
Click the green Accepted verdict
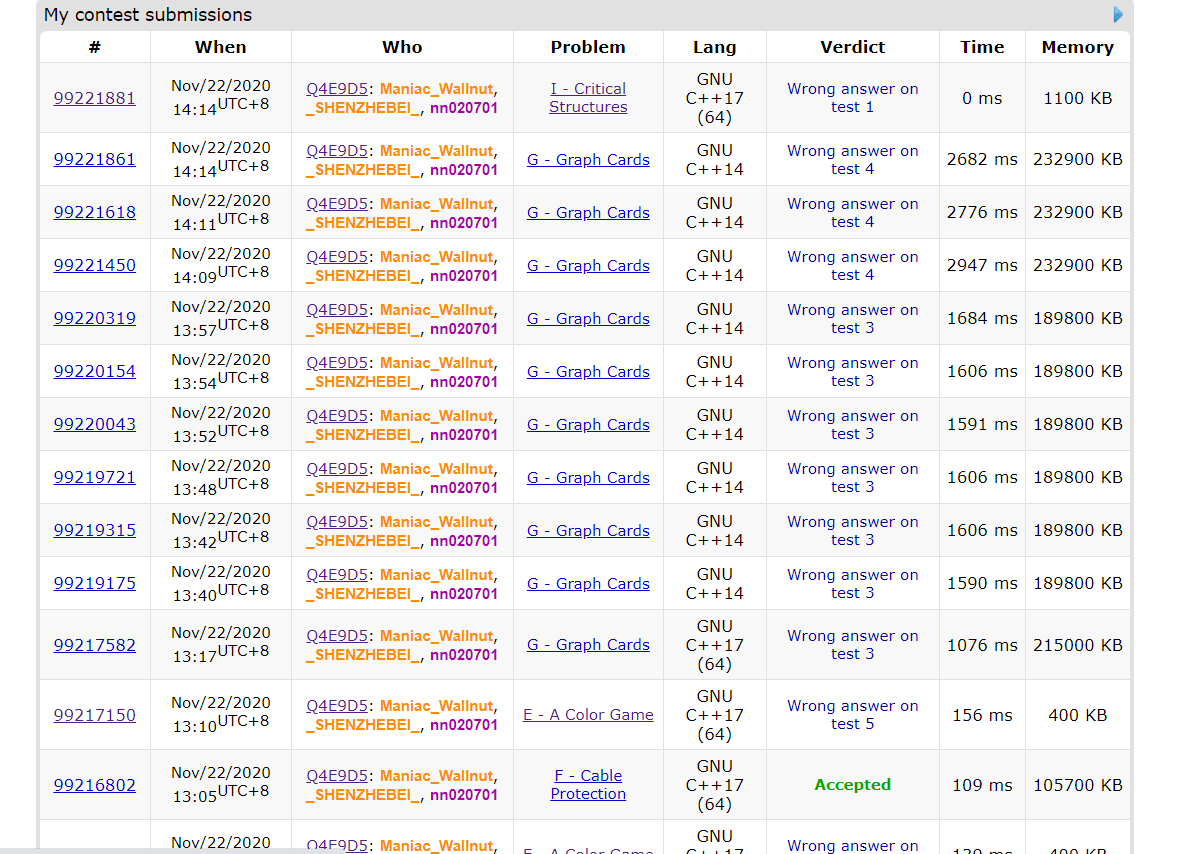[x=852, y=785]
